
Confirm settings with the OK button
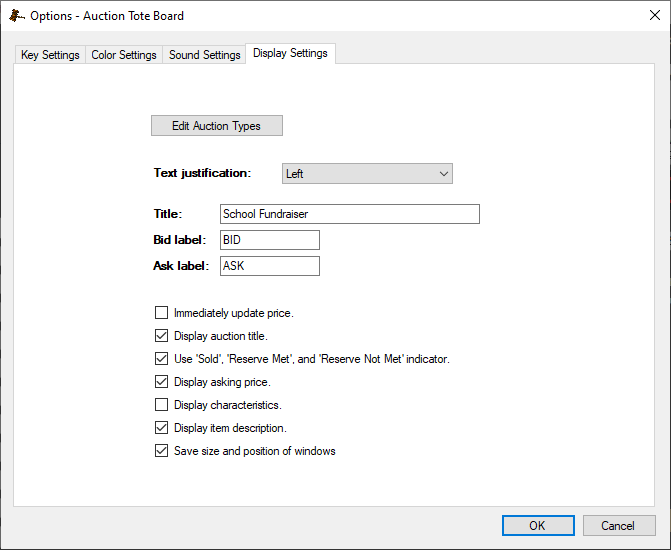click(537, 526)
